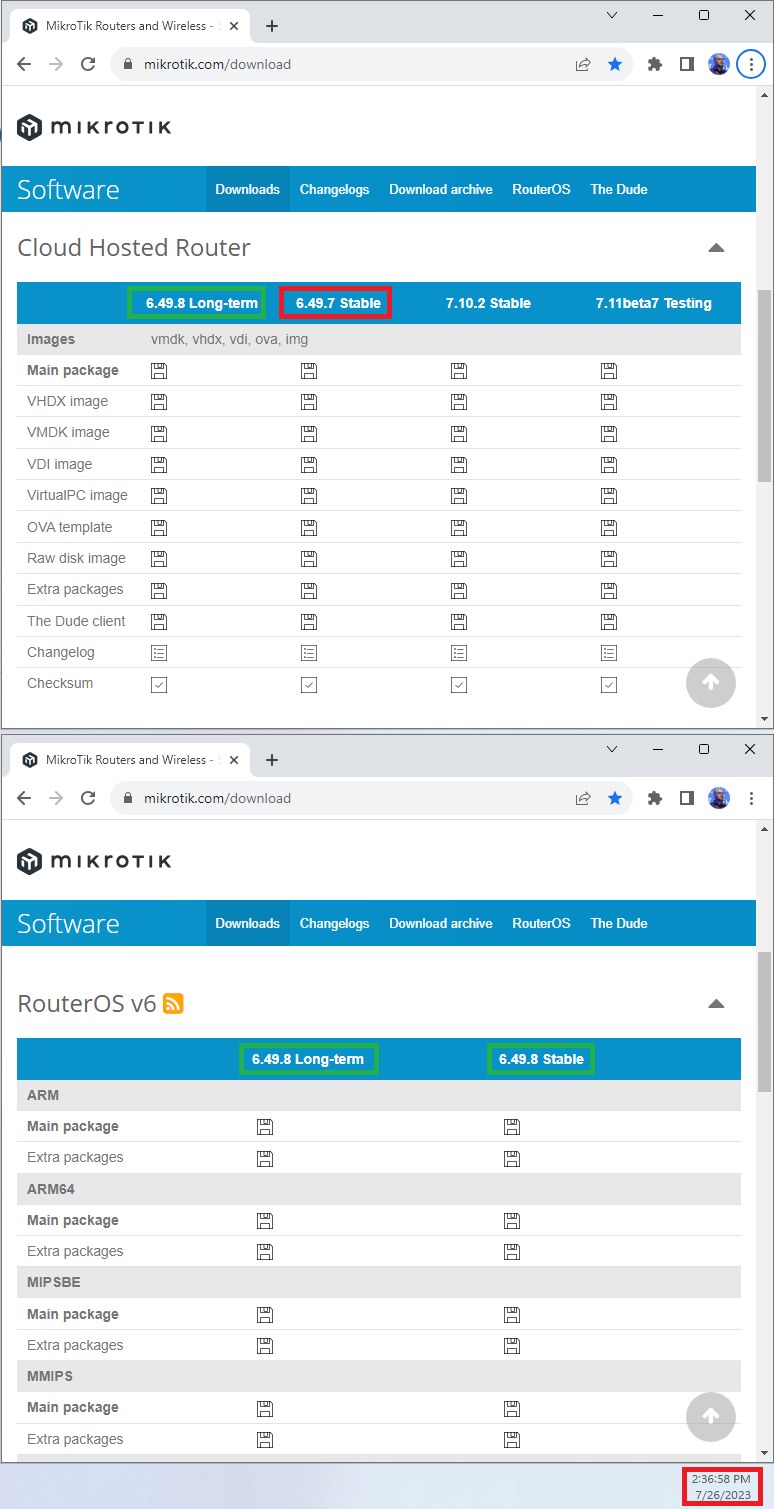Screen dimensions: 774x1509
Task: Click 7.10.2 Stable column header
Action: pos(488,303)
